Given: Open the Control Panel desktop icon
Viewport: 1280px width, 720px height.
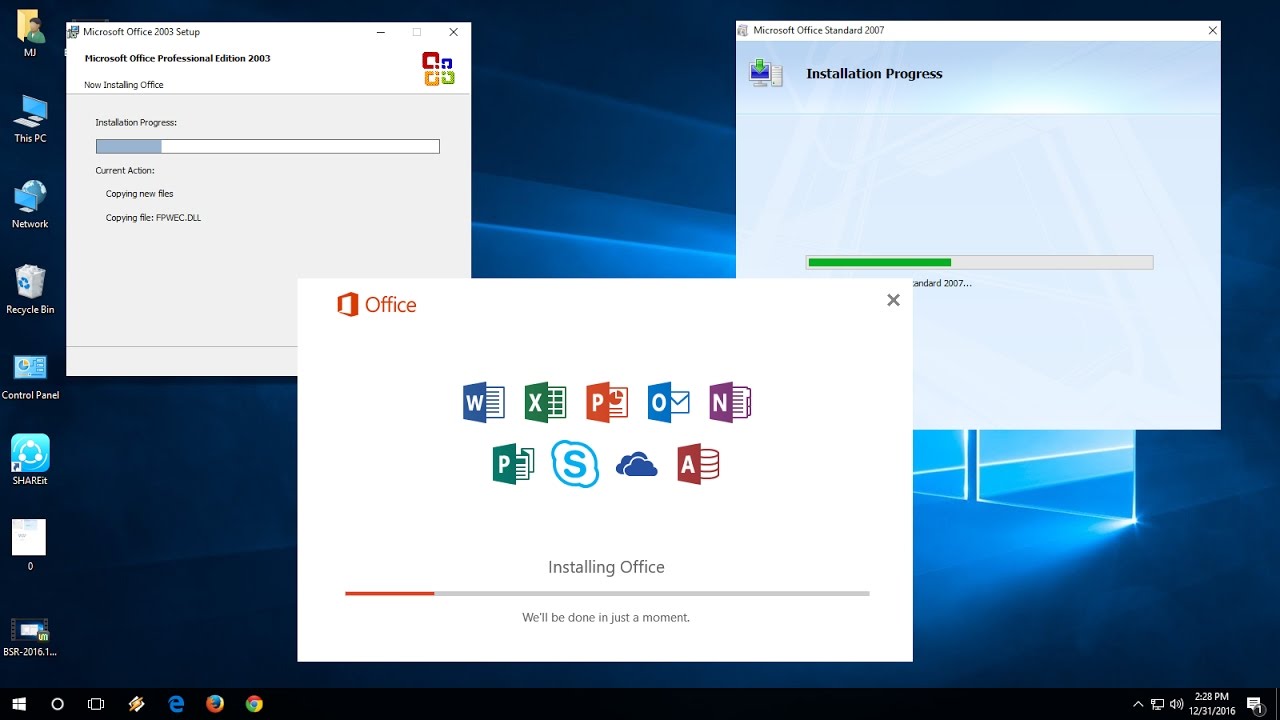Looking at the screenshot, I should [30, 376].
